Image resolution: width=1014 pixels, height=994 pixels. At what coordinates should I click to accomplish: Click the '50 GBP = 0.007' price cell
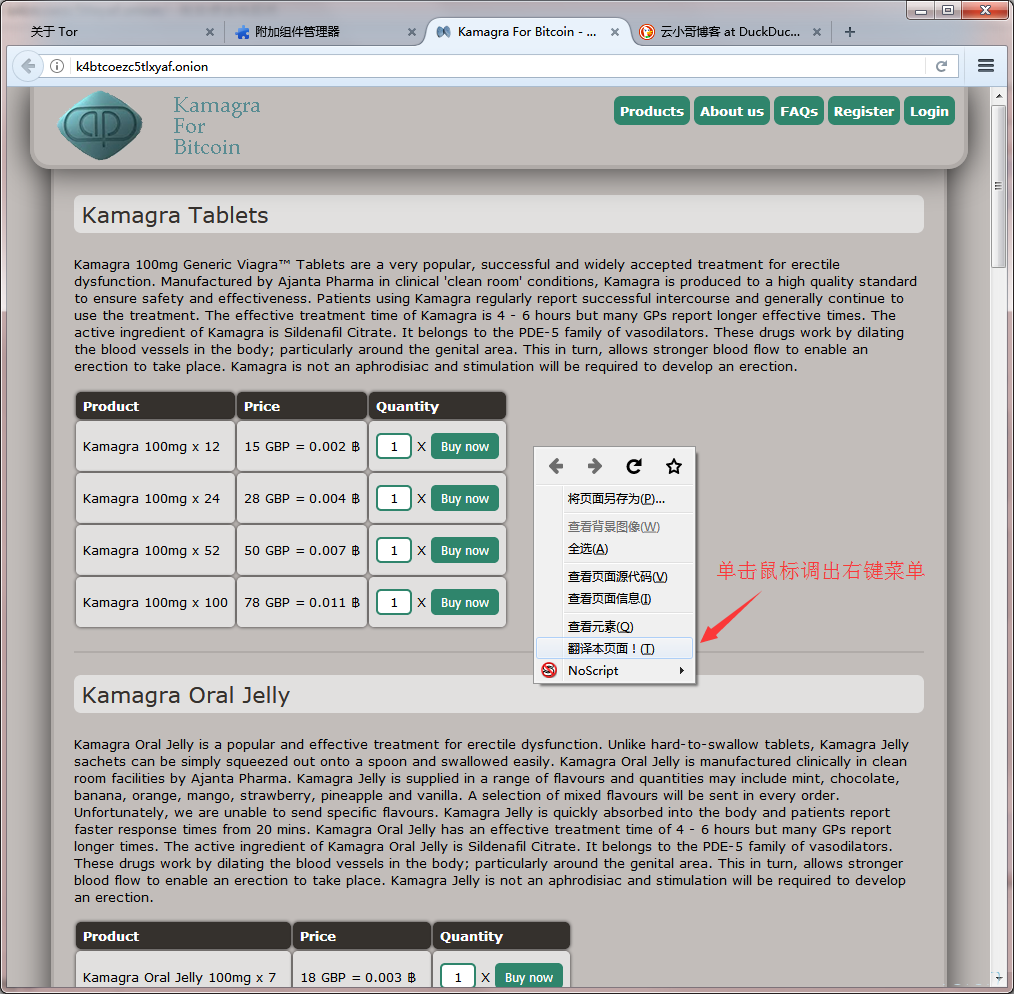pos(301,550)
